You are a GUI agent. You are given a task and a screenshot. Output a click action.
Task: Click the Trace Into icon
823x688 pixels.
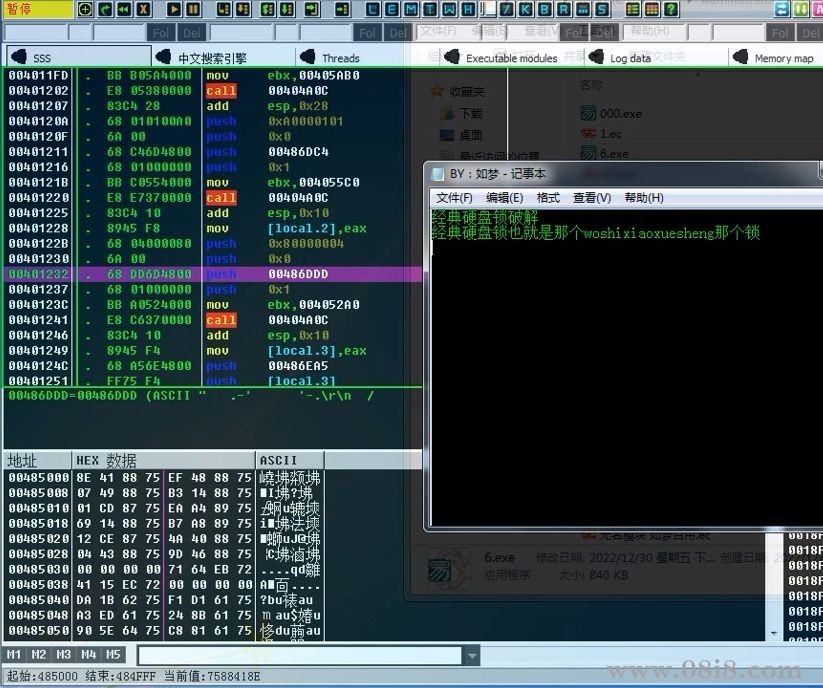[x=268, y=9]
